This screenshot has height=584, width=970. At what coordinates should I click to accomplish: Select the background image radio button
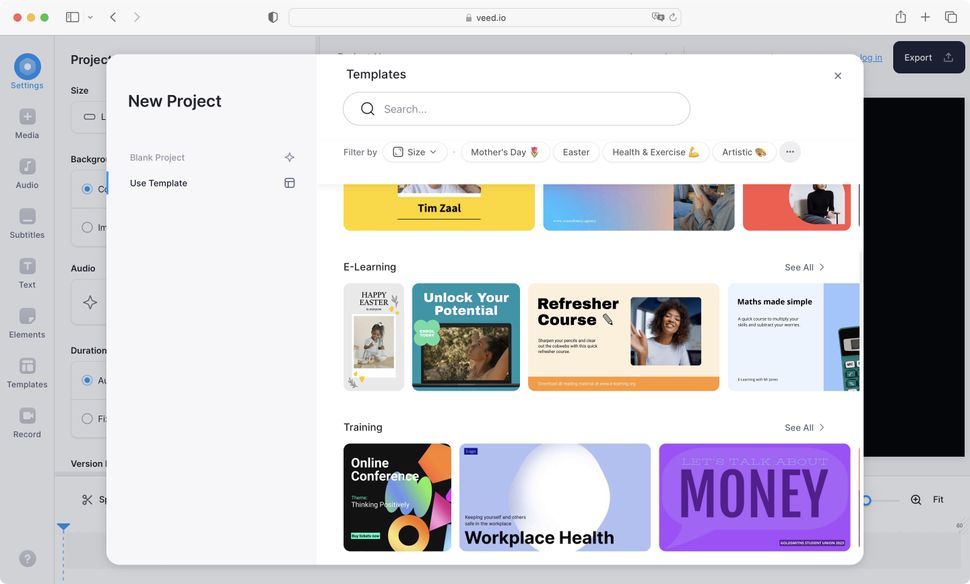click(87, 227)
